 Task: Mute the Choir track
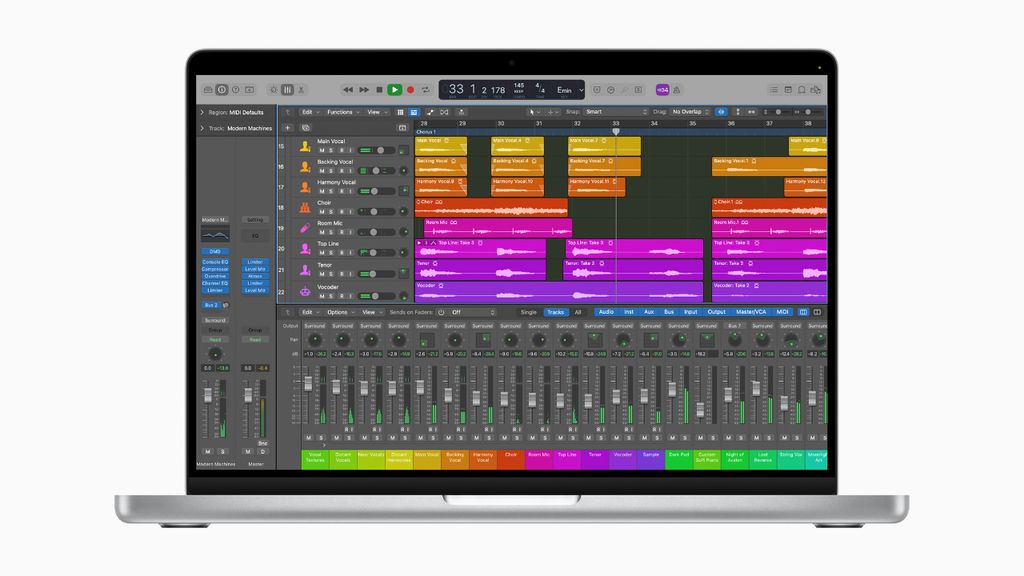point(321,210)
